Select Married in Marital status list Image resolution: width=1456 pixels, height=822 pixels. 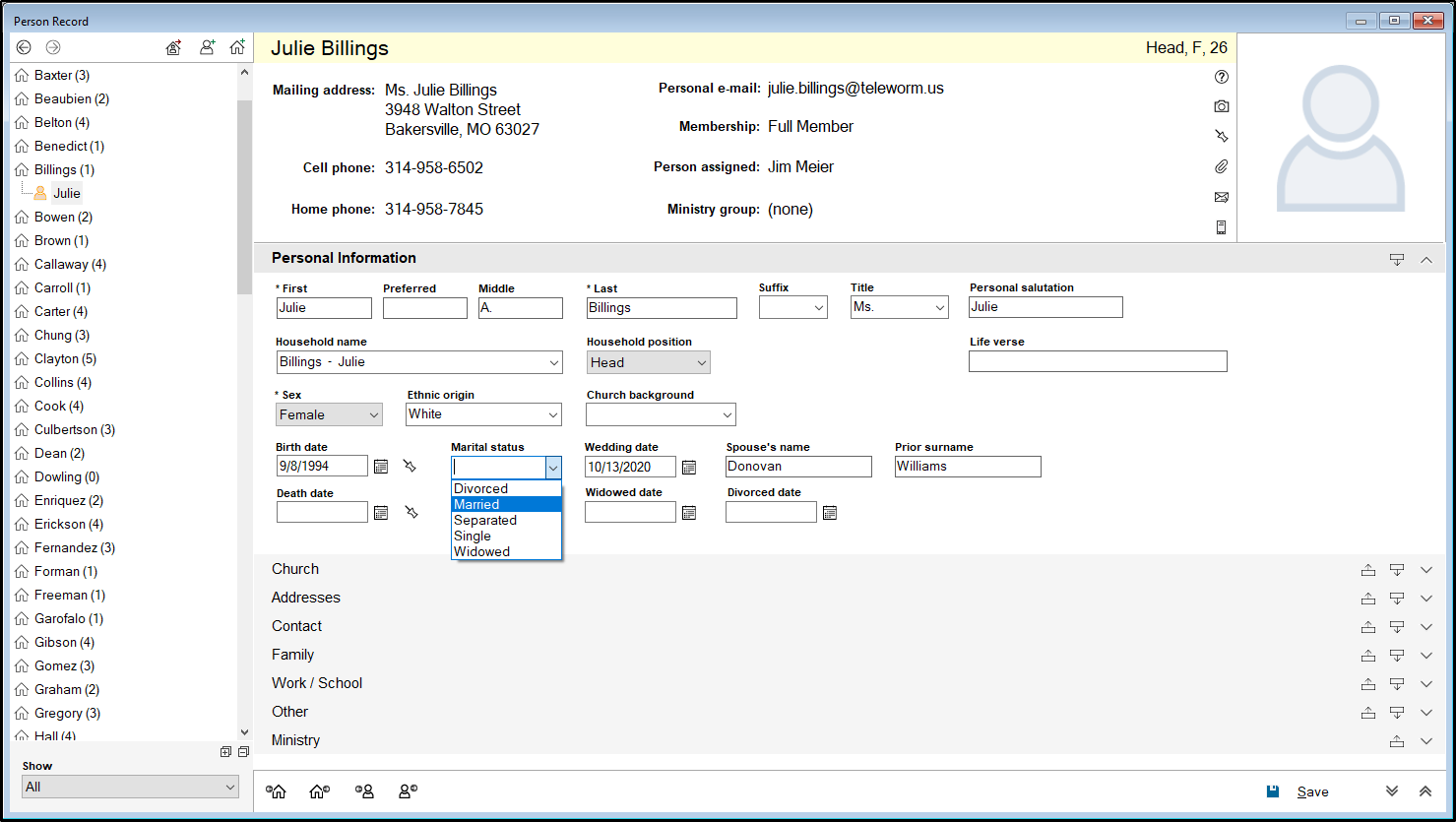(x=506, y=504)
